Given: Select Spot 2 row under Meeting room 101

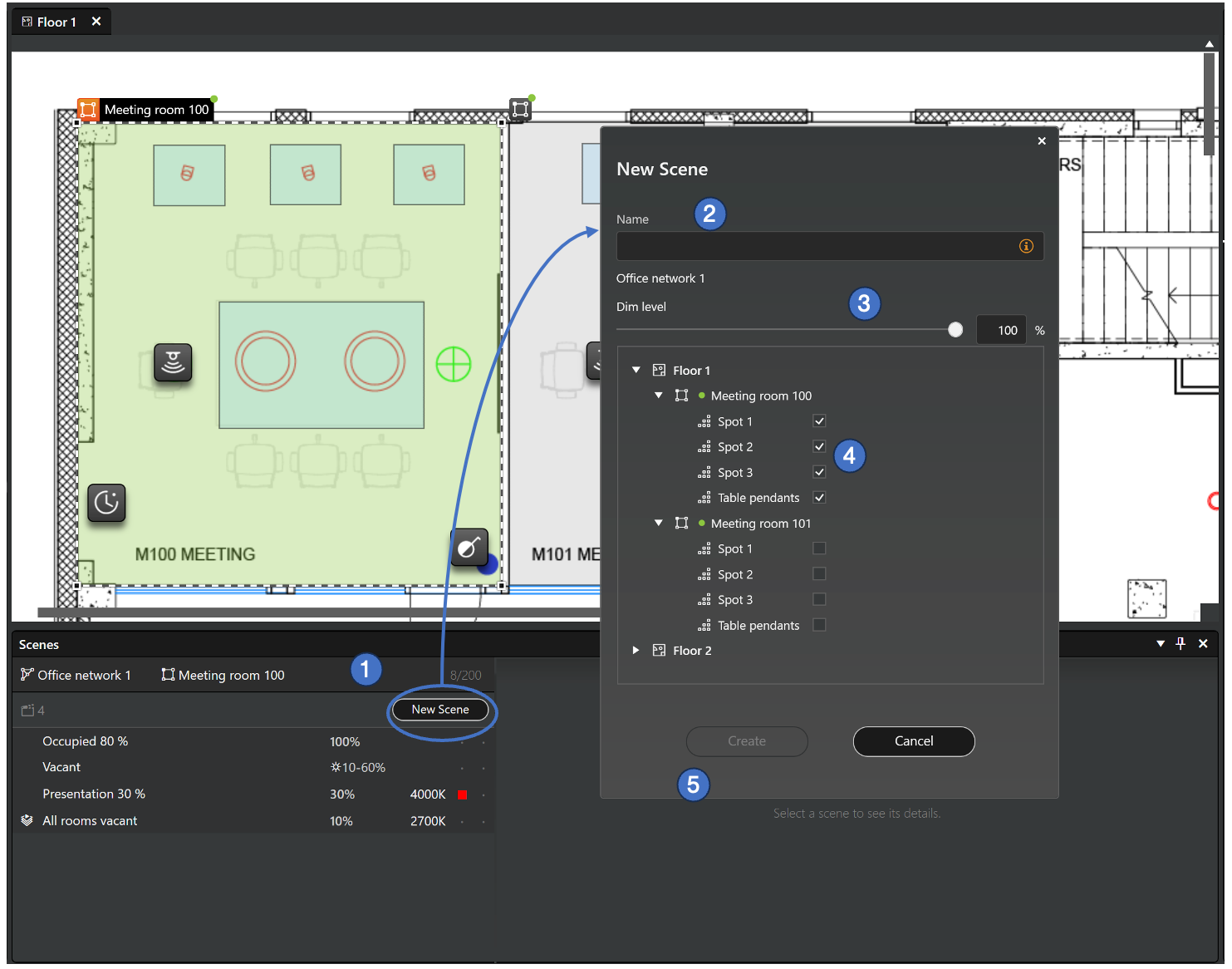Looking at the screenshot, I should 735,574.
